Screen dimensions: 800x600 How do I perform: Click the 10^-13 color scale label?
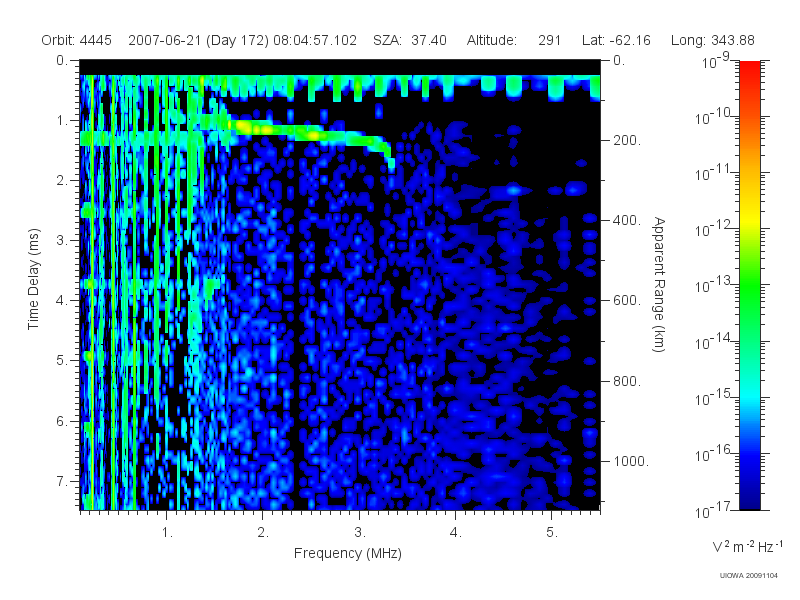[x=715, y=285]
